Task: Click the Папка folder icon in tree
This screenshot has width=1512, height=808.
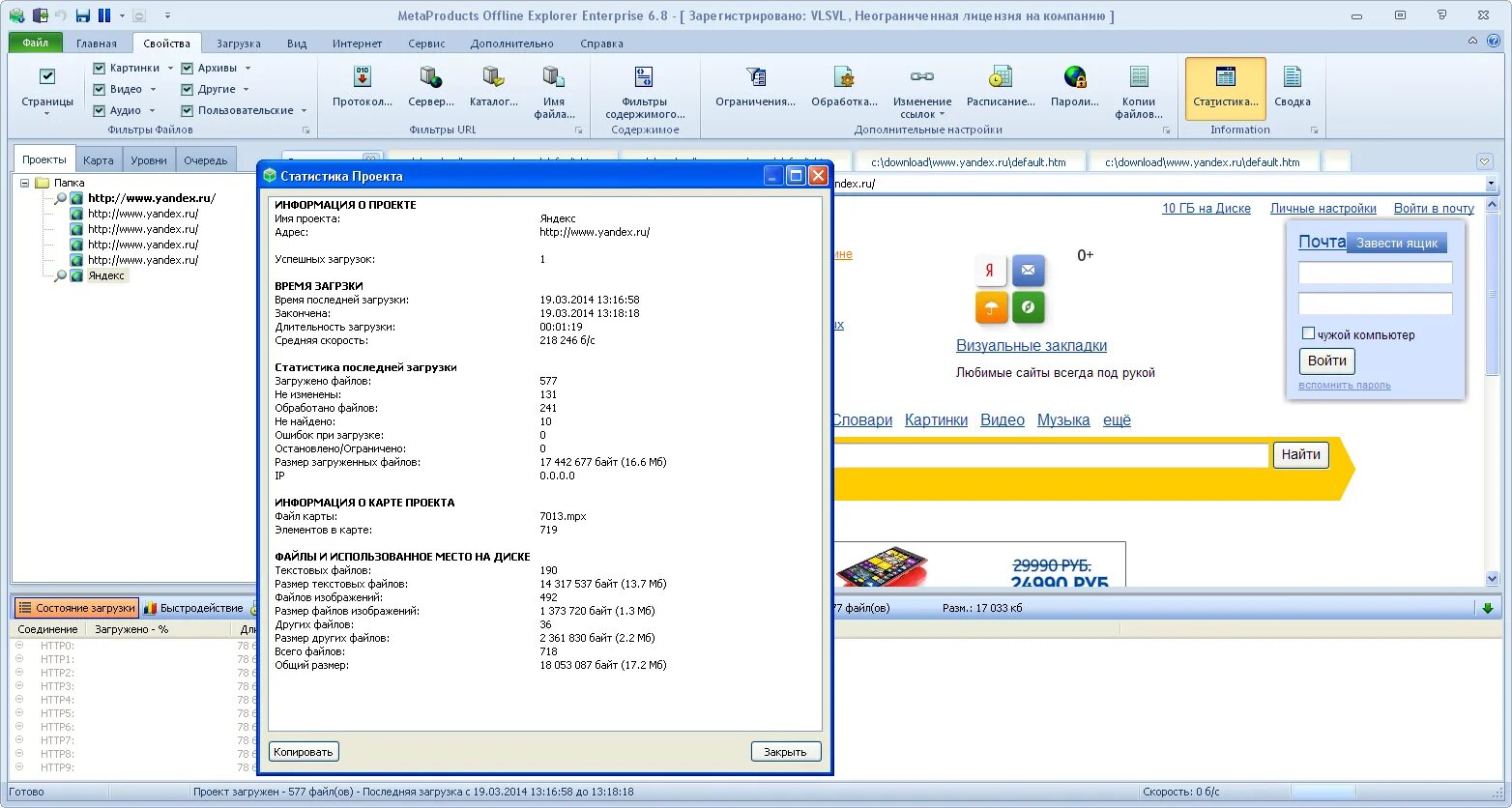Action: (x=42, y=183)
